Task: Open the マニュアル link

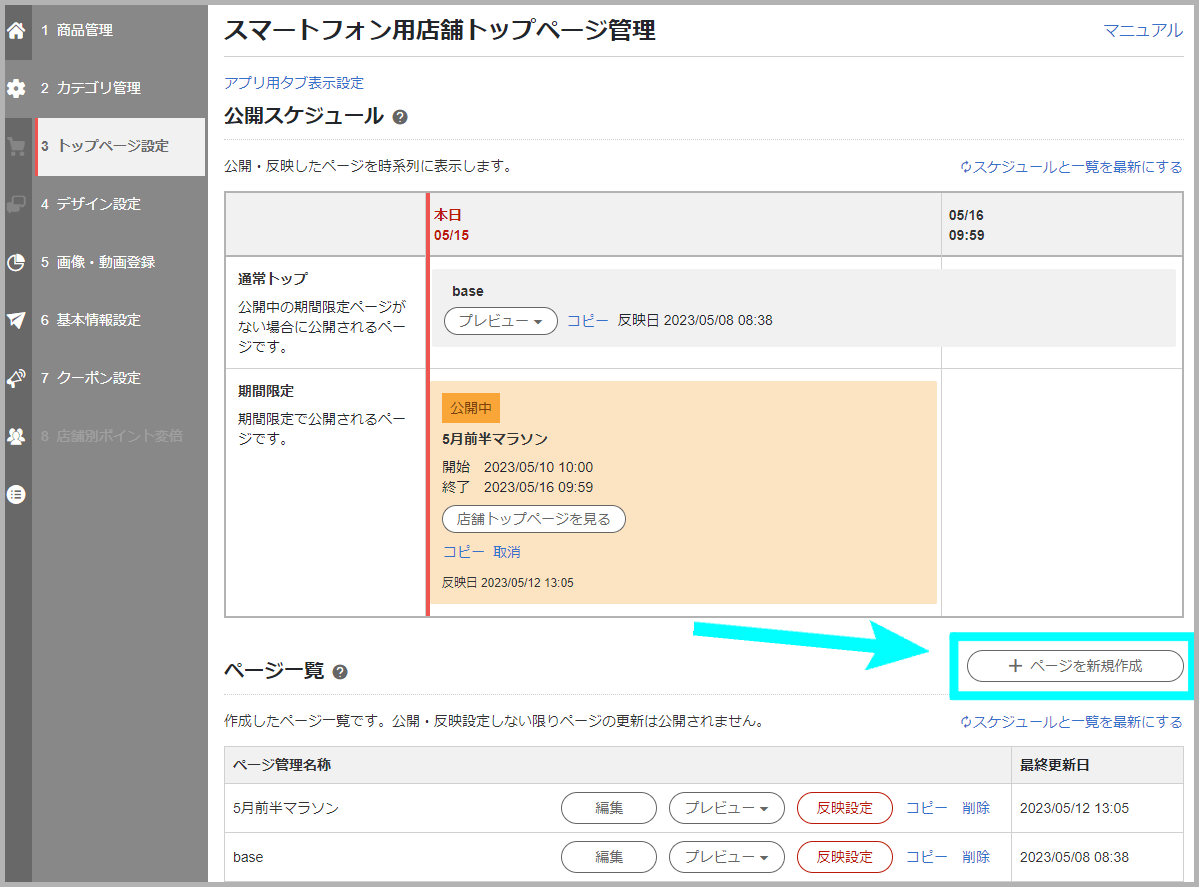Action: [1142, 31]
